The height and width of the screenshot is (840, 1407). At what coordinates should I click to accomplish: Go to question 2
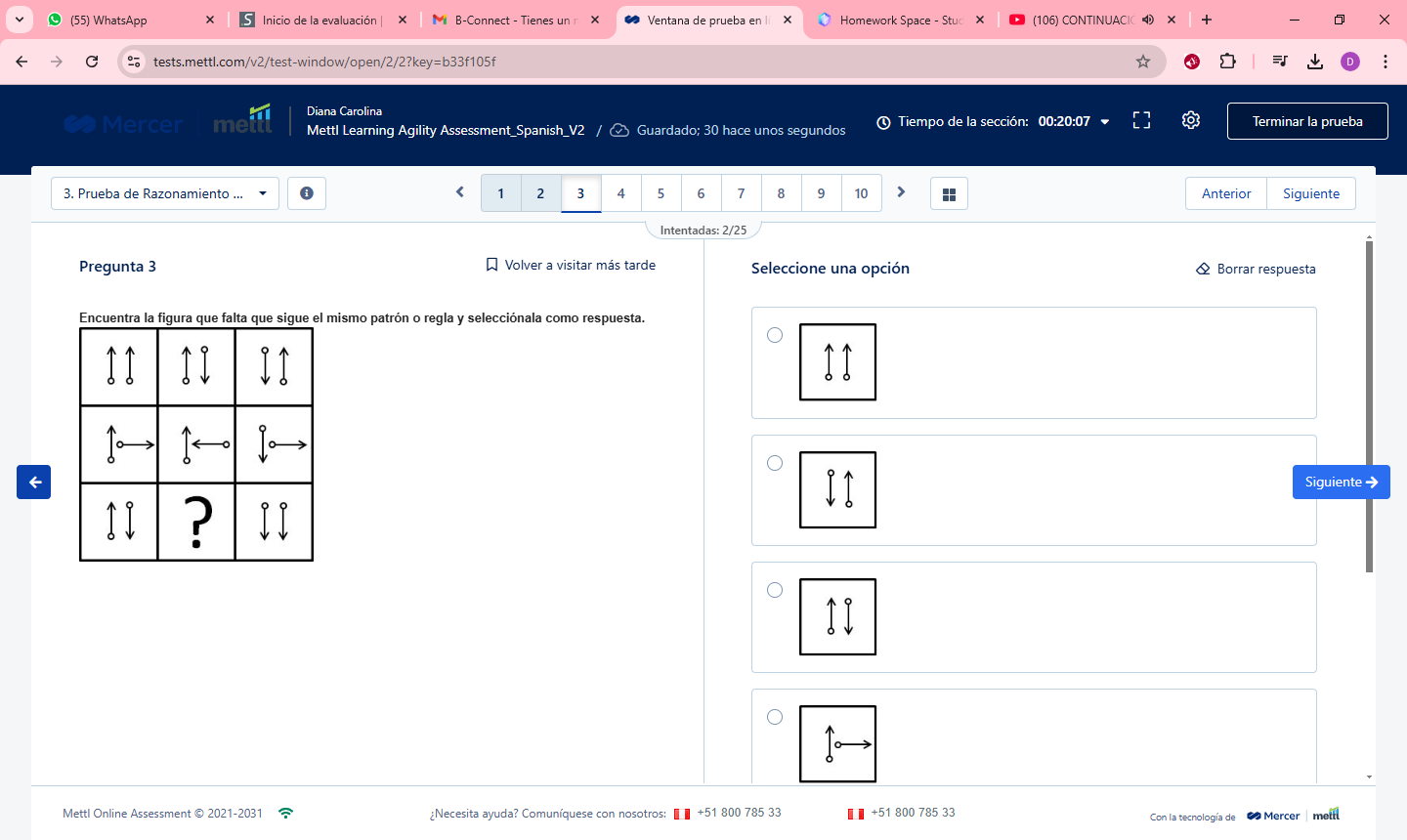[540, 193]
